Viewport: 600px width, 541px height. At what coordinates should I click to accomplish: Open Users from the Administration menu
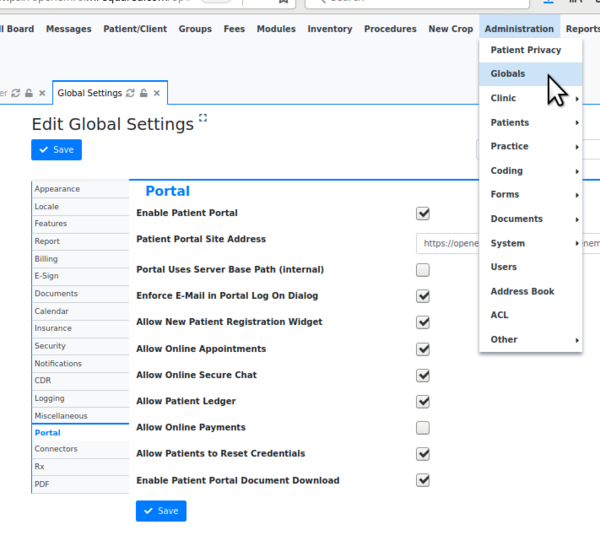(530, 267)
